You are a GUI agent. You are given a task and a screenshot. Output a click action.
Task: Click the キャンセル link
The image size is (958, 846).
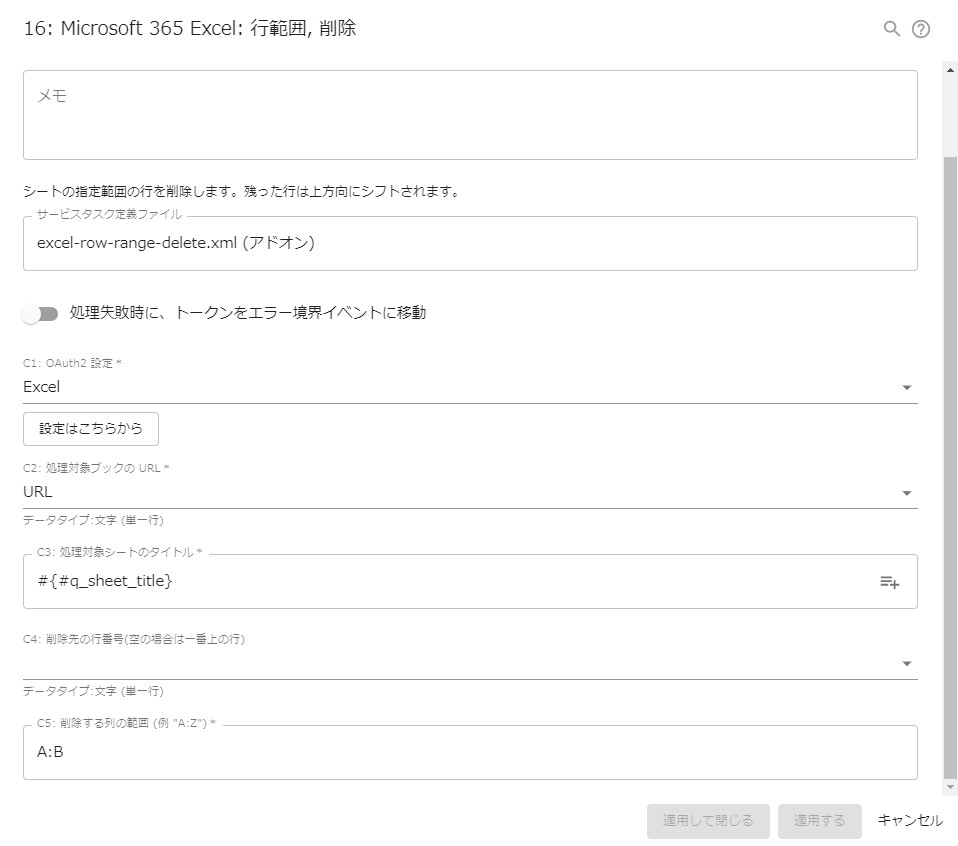point(908,820)
